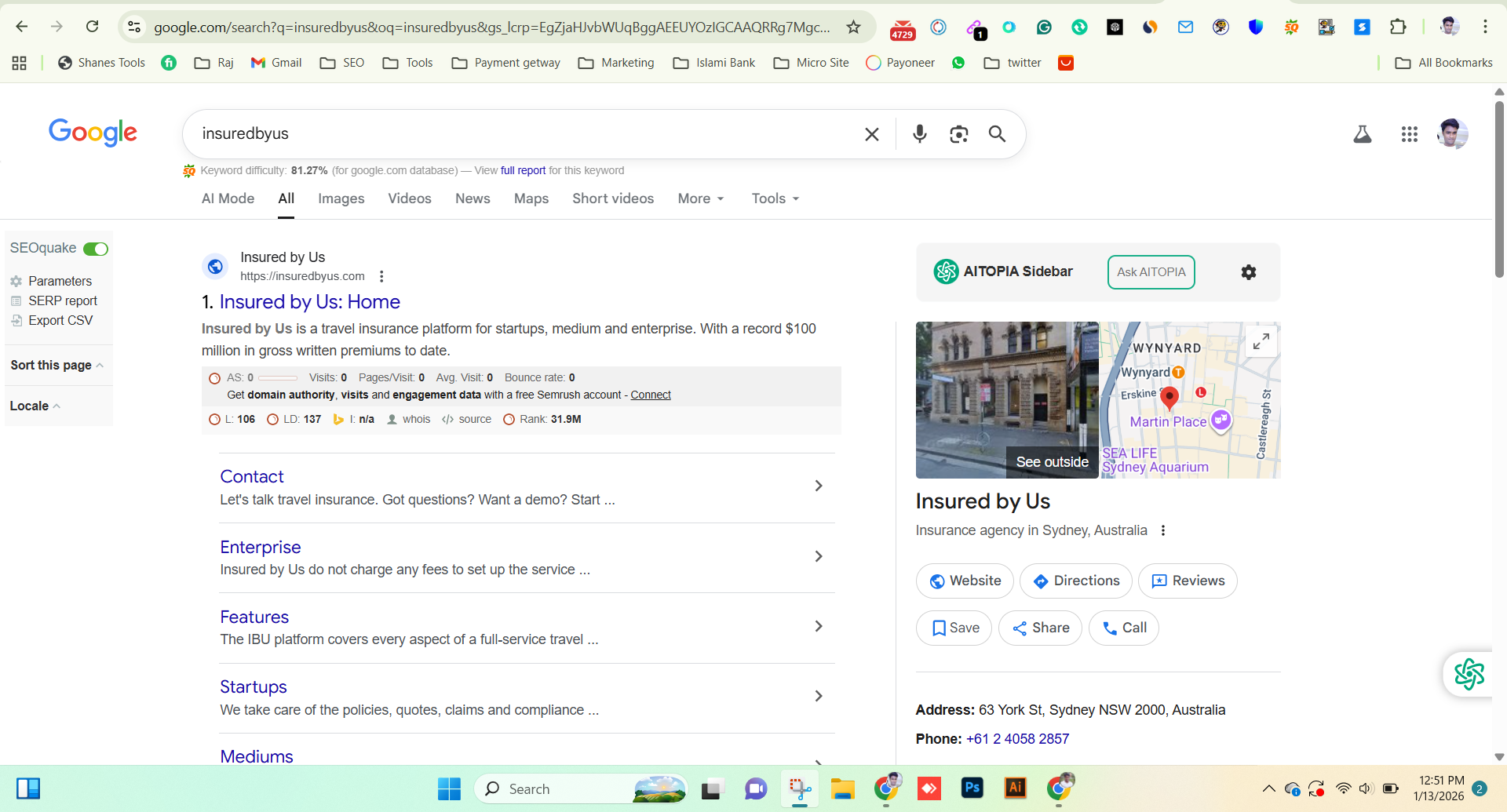
Task: Open the Google apps grid
Action: click(1410, 134)
